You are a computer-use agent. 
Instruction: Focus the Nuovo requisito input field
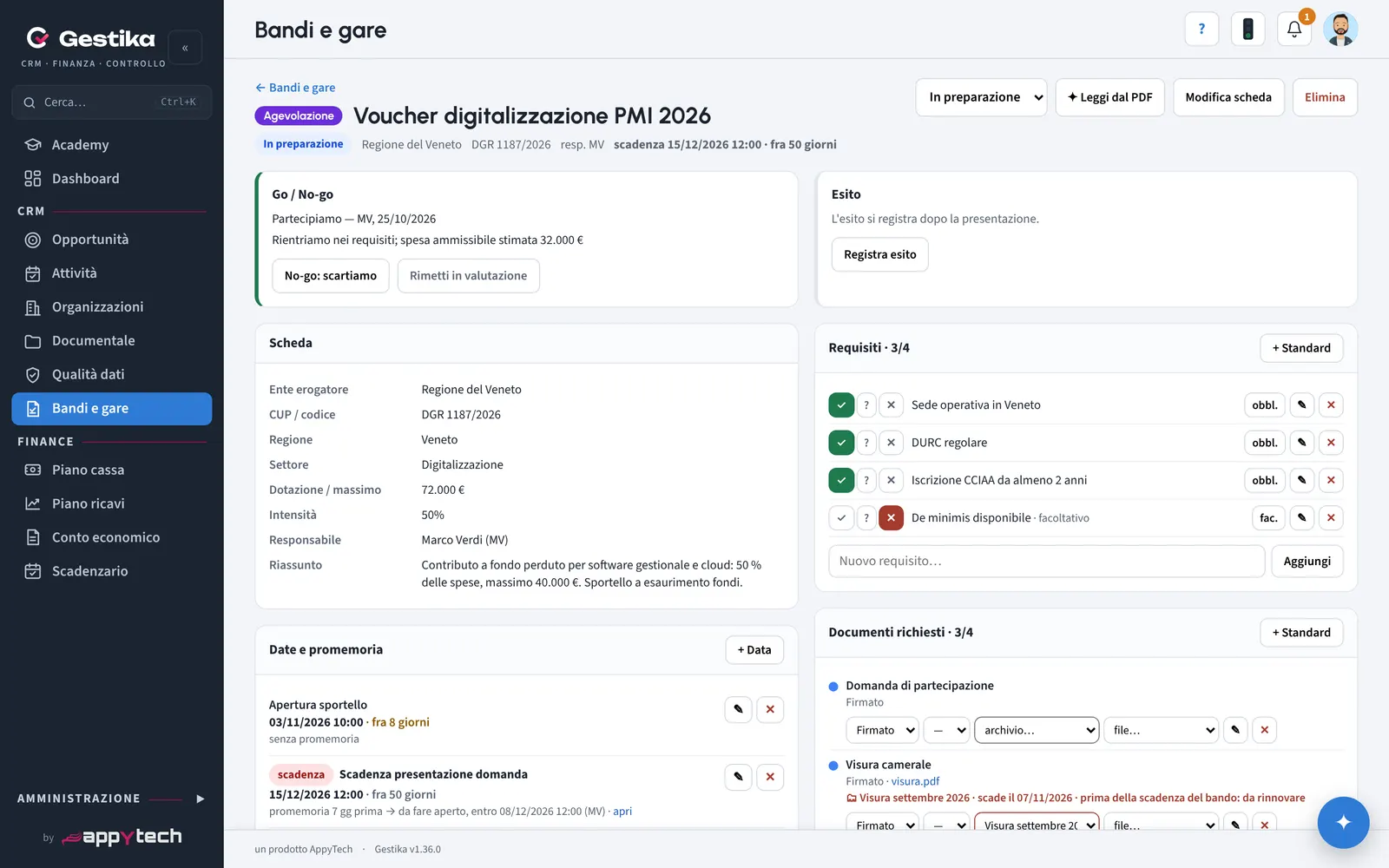point(1046,562)
